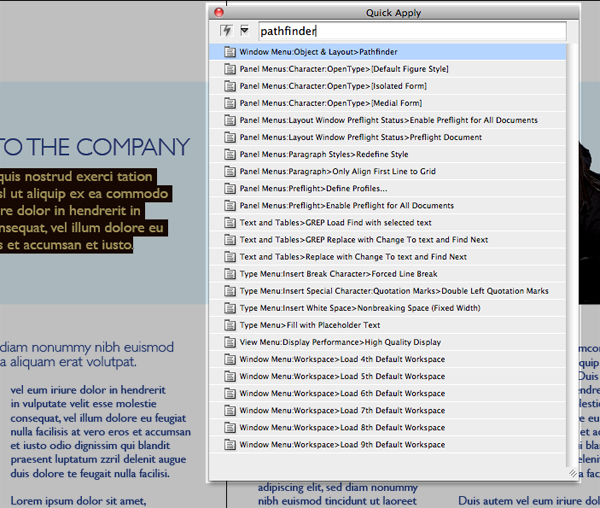Viewport: 600px width, 508px height.
Task: Click icon next to Preflight Document entry
Action: pos(229,137)
